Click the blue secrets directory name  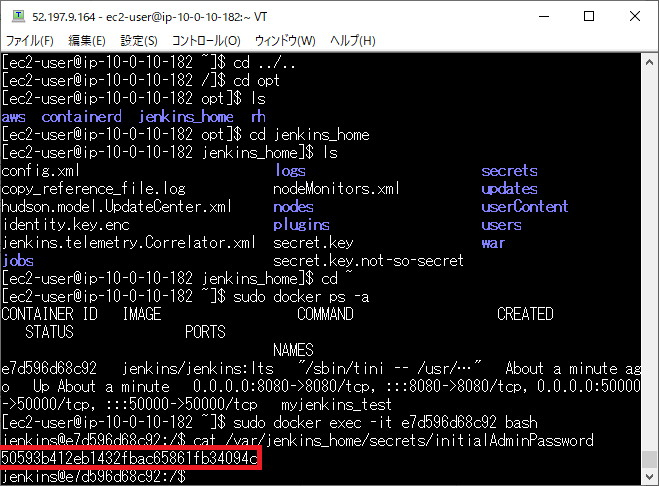509,171
